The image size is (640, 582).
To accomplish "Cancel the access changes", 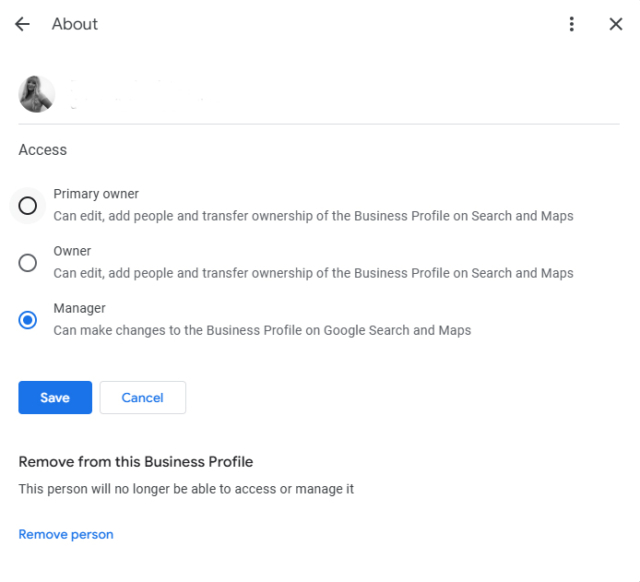I will [142, 397].
